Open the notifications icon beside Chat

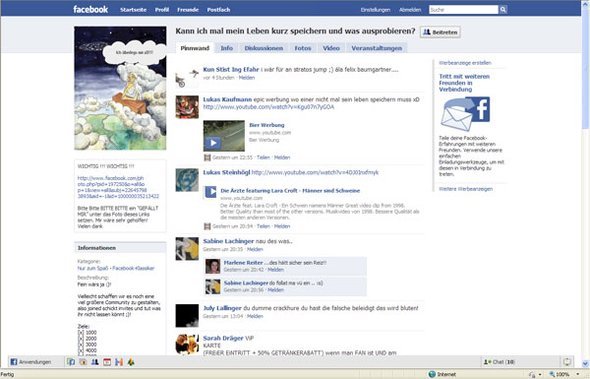click(567, 362)
